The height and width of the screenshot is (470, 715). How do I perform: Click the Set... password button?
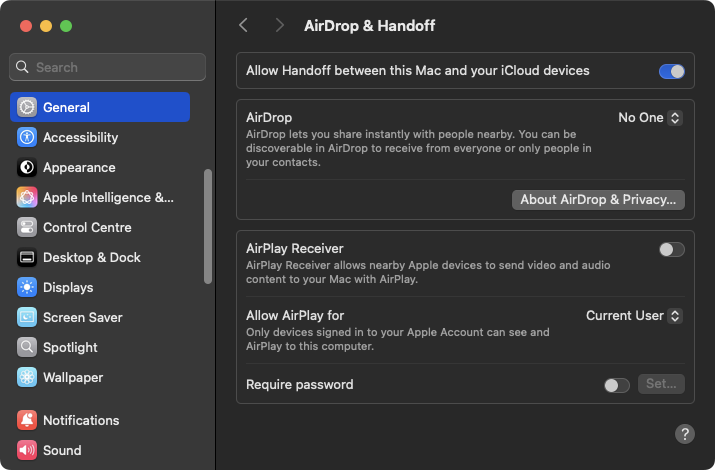click(x=661, y=384)
